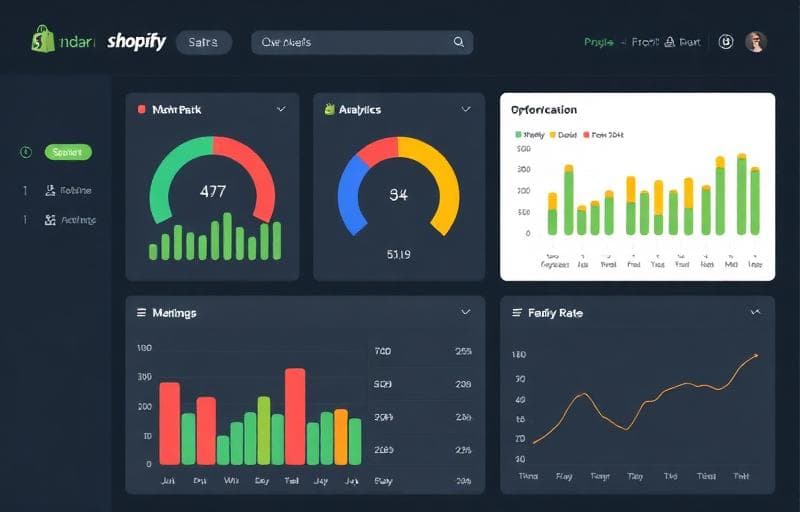Collapse the Farily Rate panel chevron
800x512 pixels.
(755, 313)
